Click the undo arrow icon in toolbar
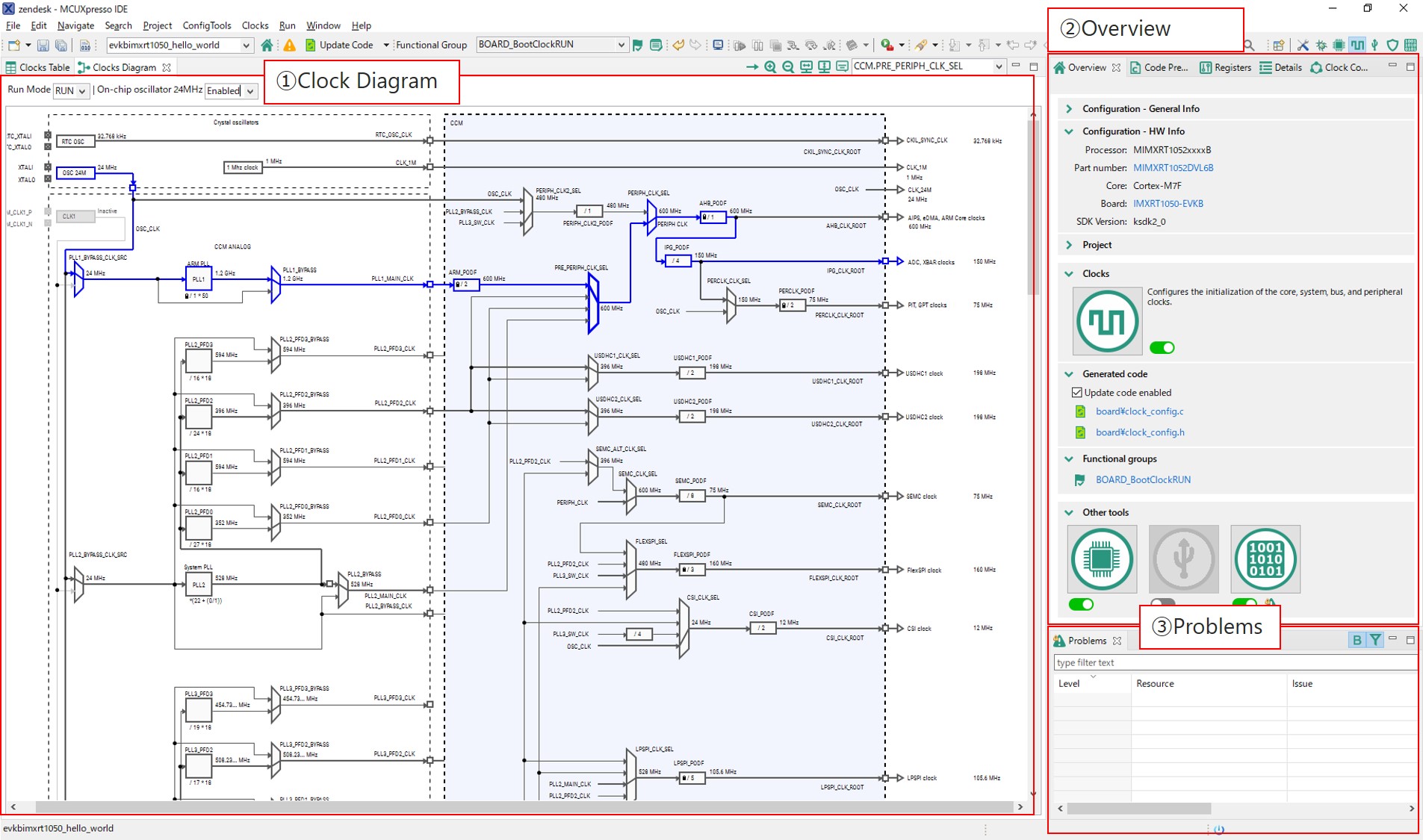This screenshot has width=1423, height=840. (678, 45)
